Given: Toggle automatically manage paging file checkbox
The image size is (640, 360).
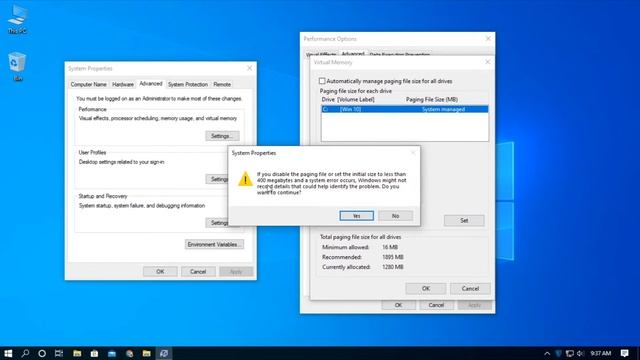Looking at the screenshot, I should pyautogui.click(x=322, y=81).
